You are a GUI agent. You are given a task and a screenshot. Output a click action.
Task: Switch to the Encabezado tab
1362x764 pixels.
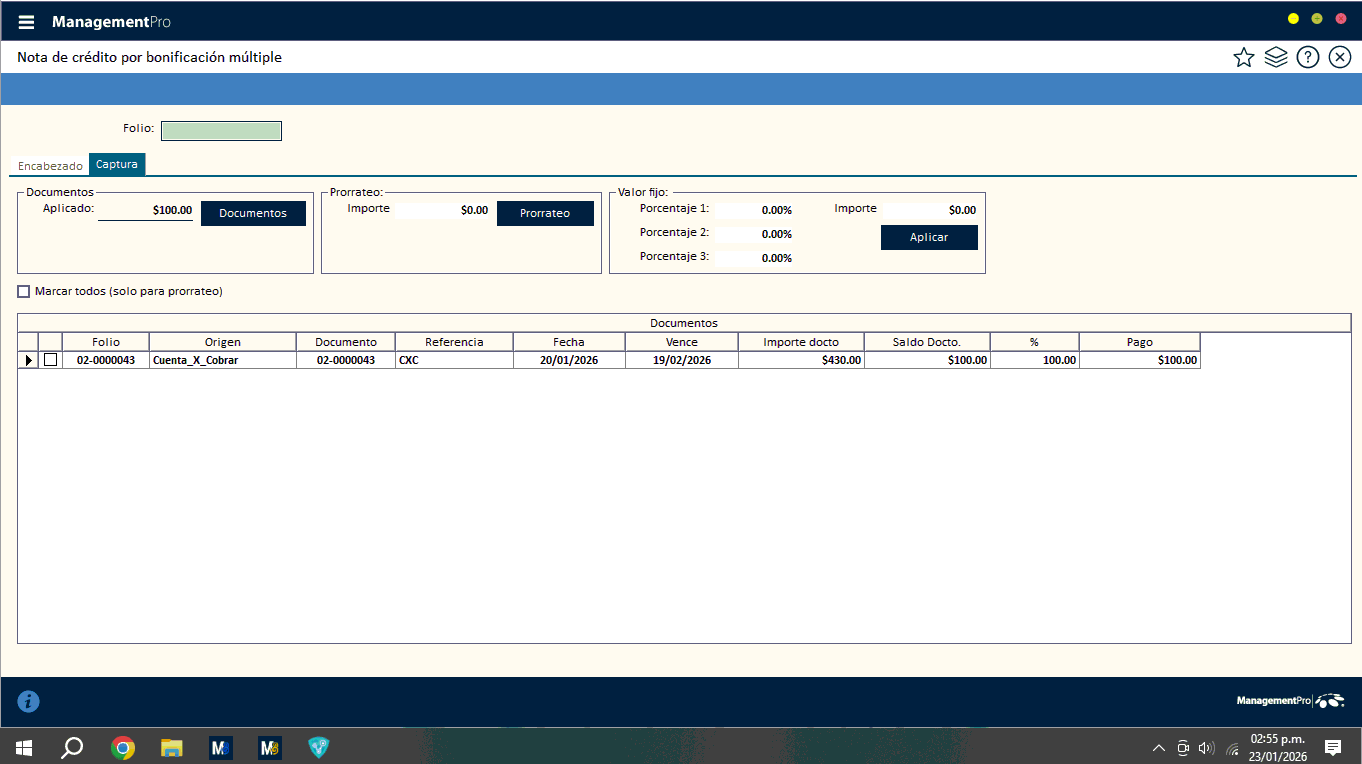pyautogui.click(x=50, y=166)
